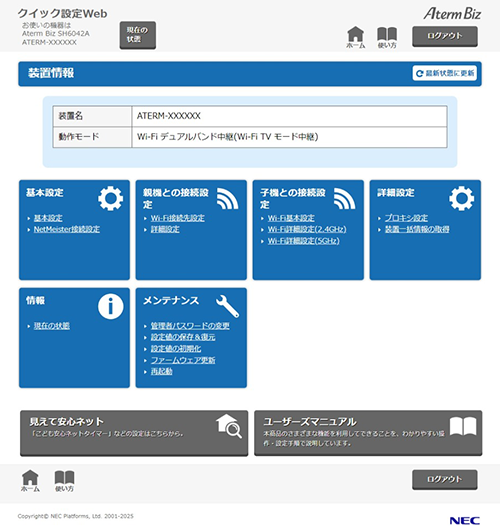Open プロキシ設定 link
The width and height of the screenshot is (500, 530).
(x=406, y=218)
